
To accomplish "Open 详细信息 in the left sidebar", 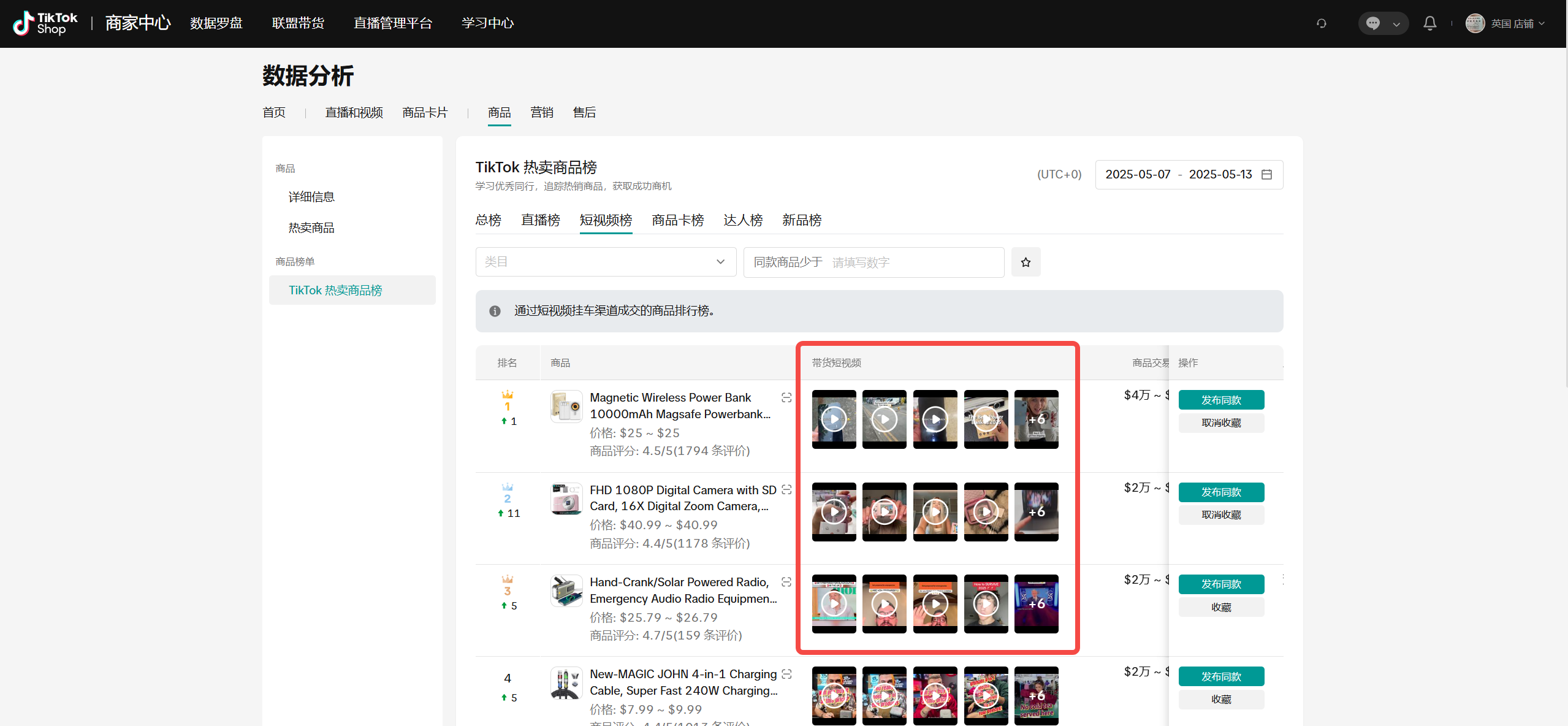I will [x=311, y=197].
